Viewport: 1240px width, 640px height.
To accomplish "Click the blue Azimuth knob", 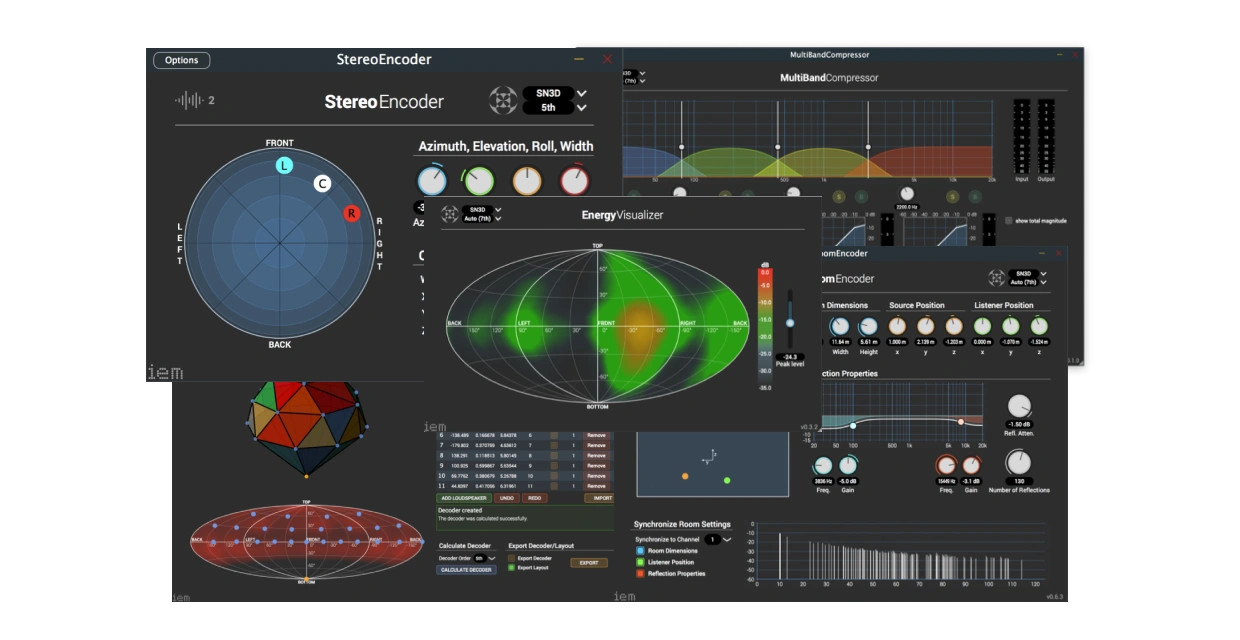I will pyautogui.click(x=432, y=180).
